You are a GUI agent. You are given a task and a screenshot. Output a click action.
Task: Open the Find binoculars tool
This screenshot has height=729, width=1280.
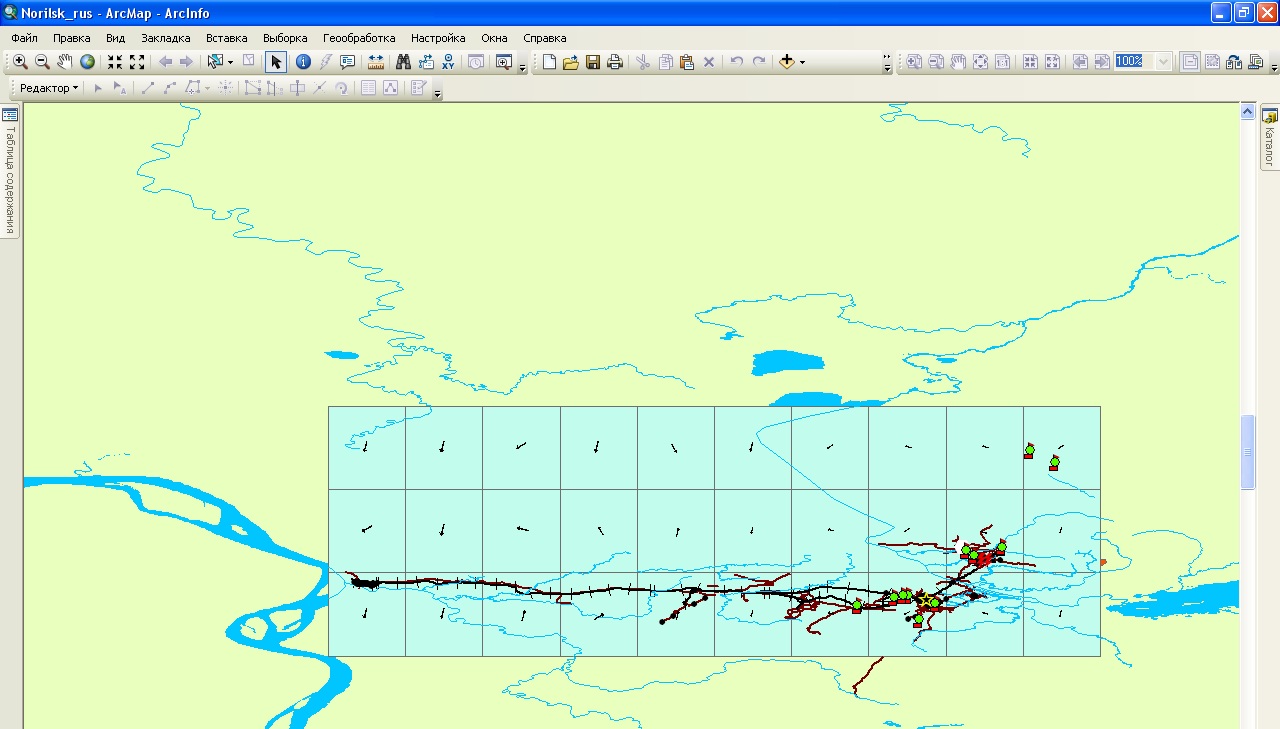(x=404, y=62)
